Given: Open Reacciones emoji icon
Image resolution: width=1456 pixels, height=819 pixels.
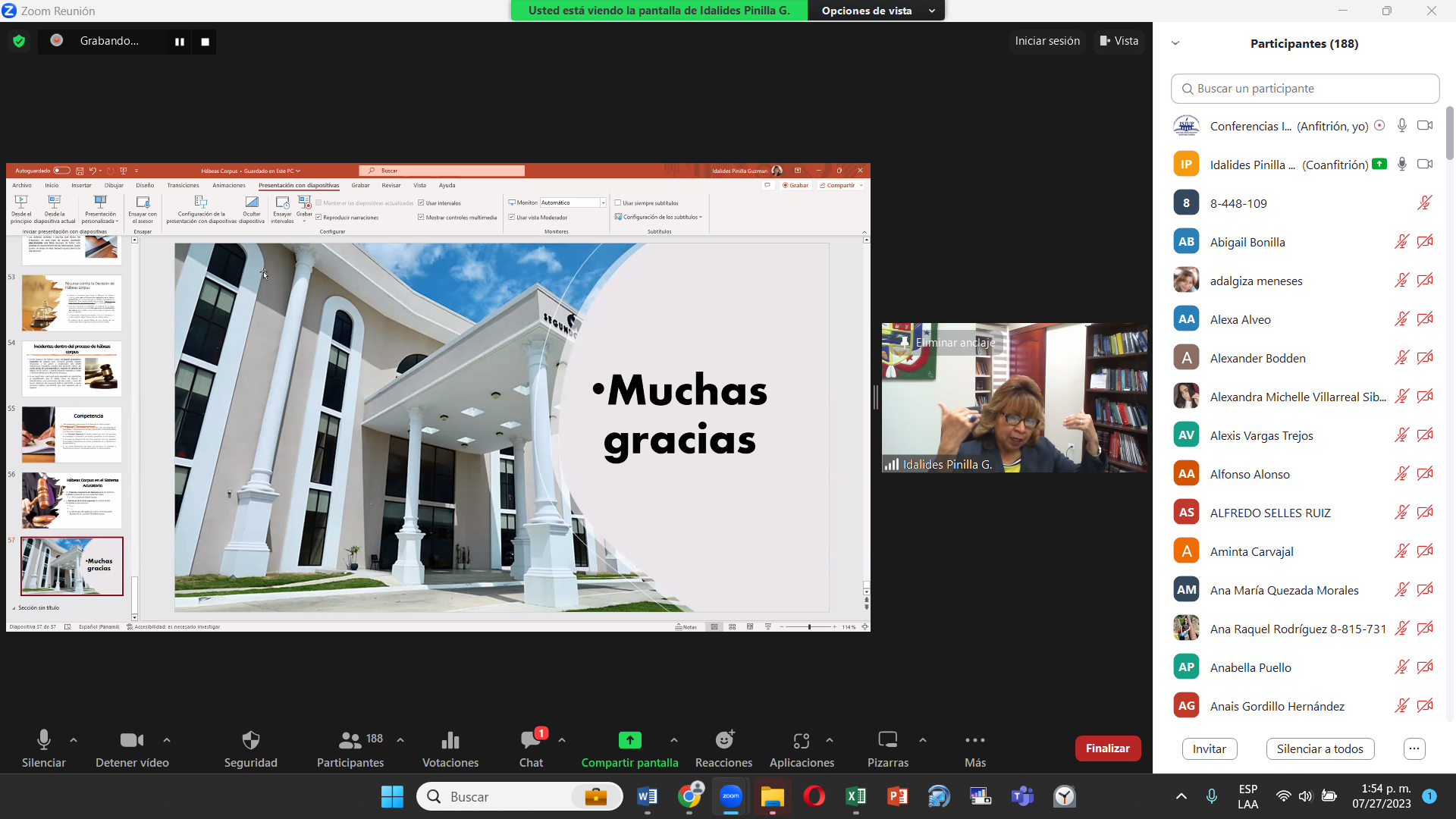Looking at the screenshot, I should [725, 740].
